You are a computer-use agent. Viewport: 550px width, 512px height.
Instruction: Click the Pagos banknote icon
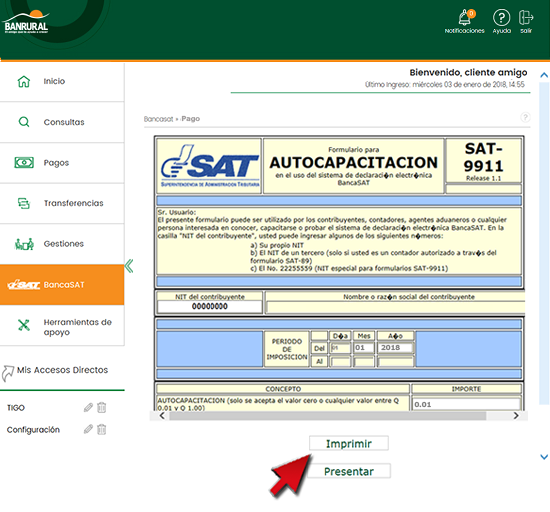coord(24,163)
